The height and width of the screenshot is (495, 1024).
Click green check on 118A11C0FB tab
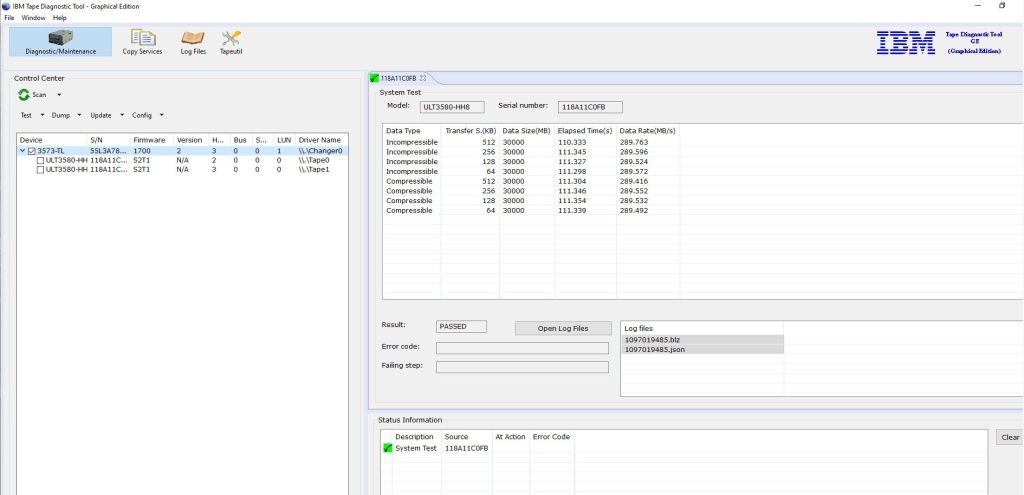click(374, 78)
